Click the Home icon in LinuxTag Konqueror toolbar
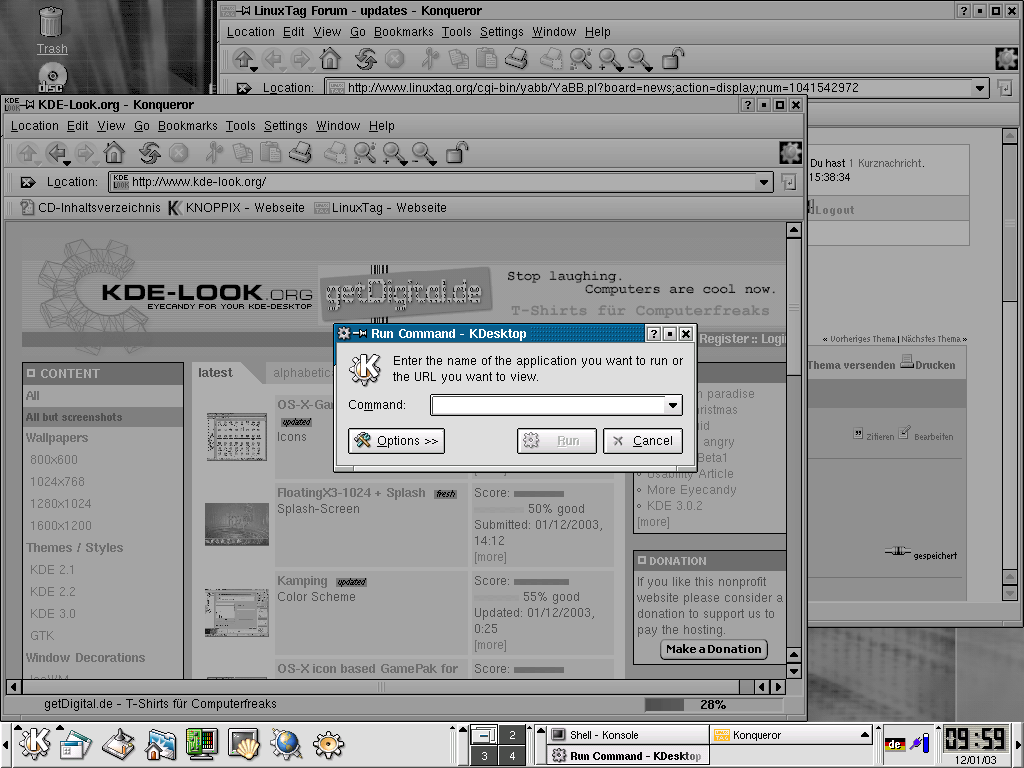The width and height of the screenshot is (1024, 768). click(x=330, y=59)
